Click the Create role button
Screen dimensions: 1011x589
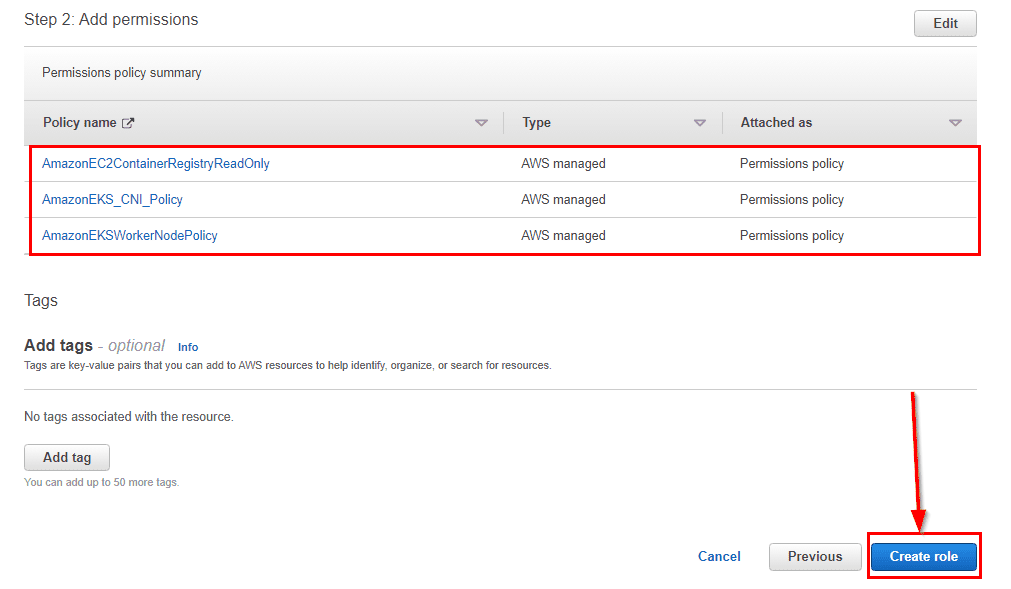[x=923, y=557]
